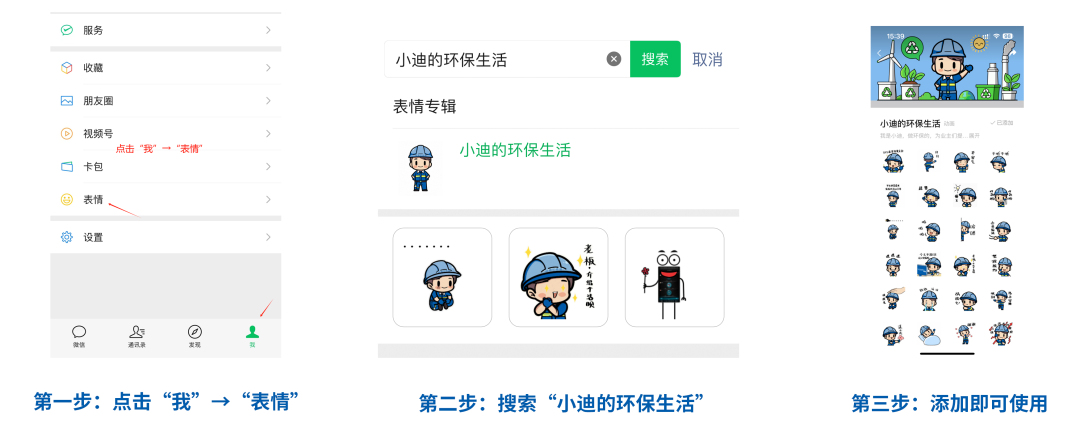Screen dimensions: 1080x445
Task: Click the 朋友圈 picture icon
Action: [66, 101]
